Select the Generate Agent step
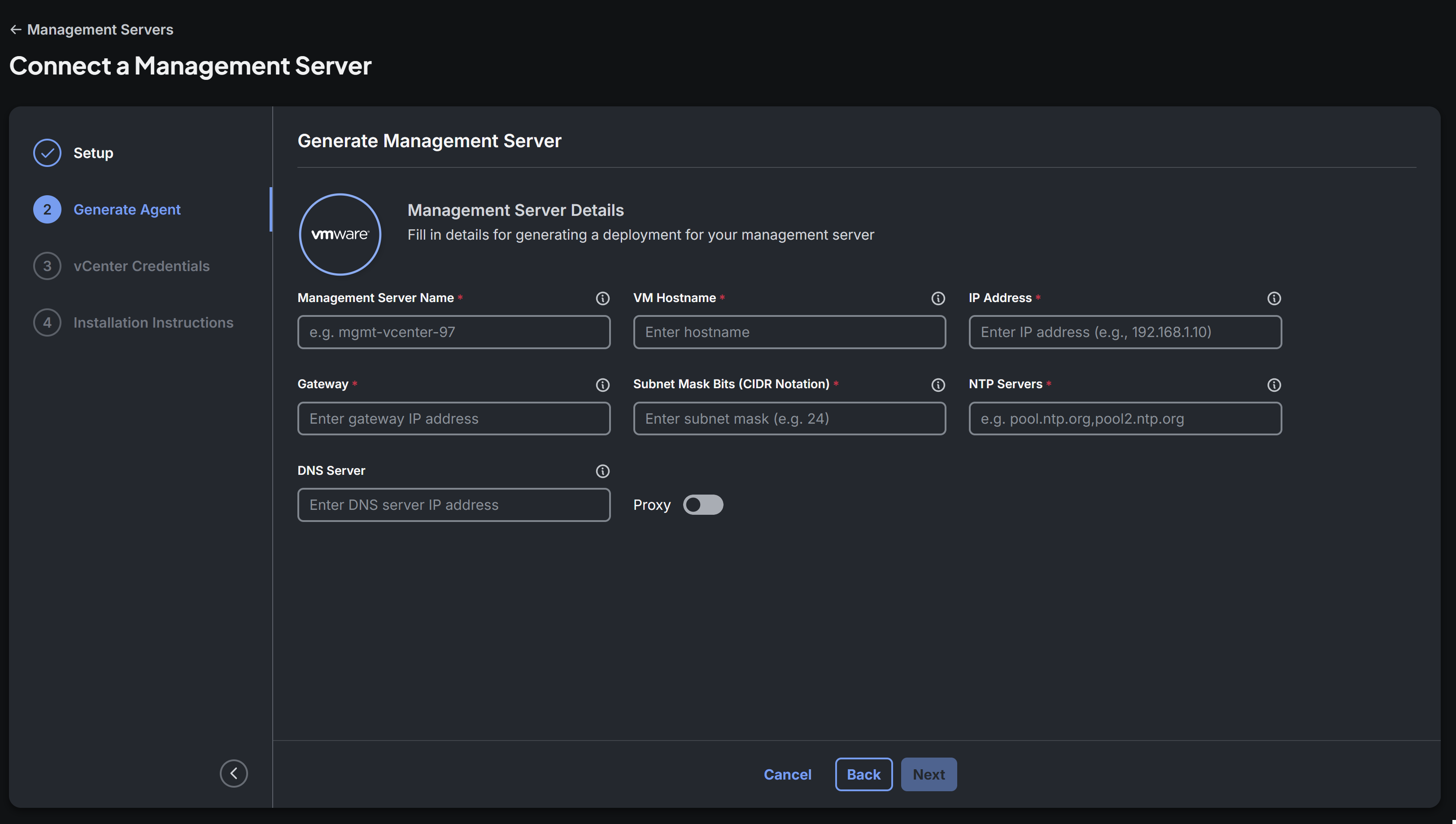 coord(127,210)
